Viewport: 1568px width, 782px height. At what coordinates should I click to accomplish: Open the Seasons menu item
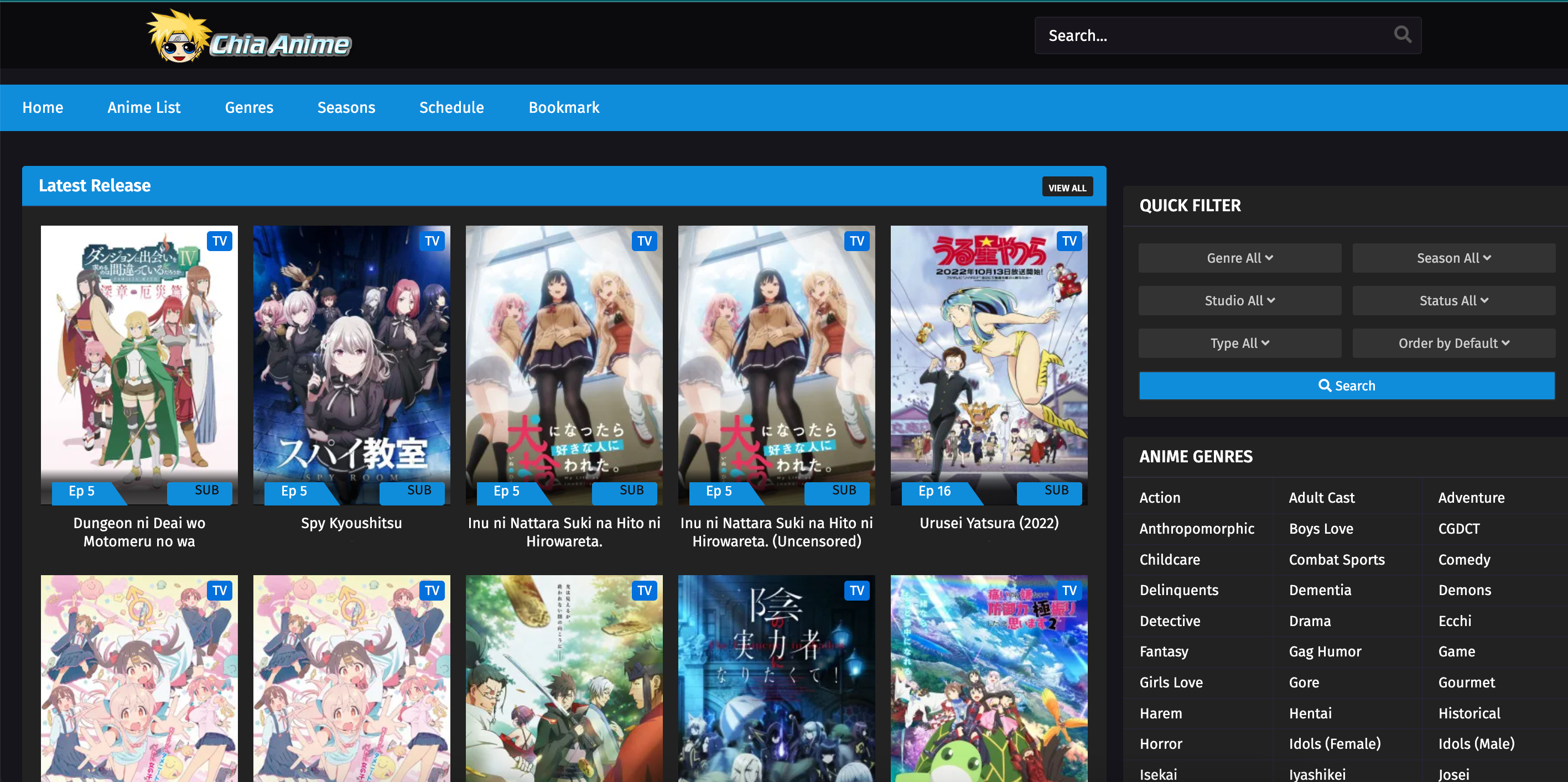[x=346, y=107]
